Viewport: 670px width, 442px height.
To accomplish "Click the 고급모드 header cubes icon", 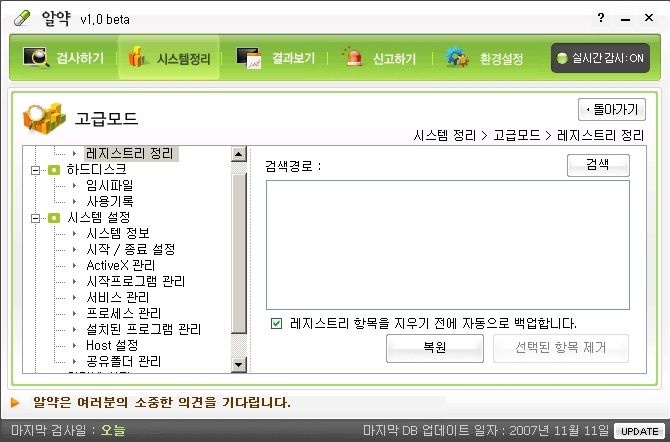I will pyautogui.click(x=44, y=118).
